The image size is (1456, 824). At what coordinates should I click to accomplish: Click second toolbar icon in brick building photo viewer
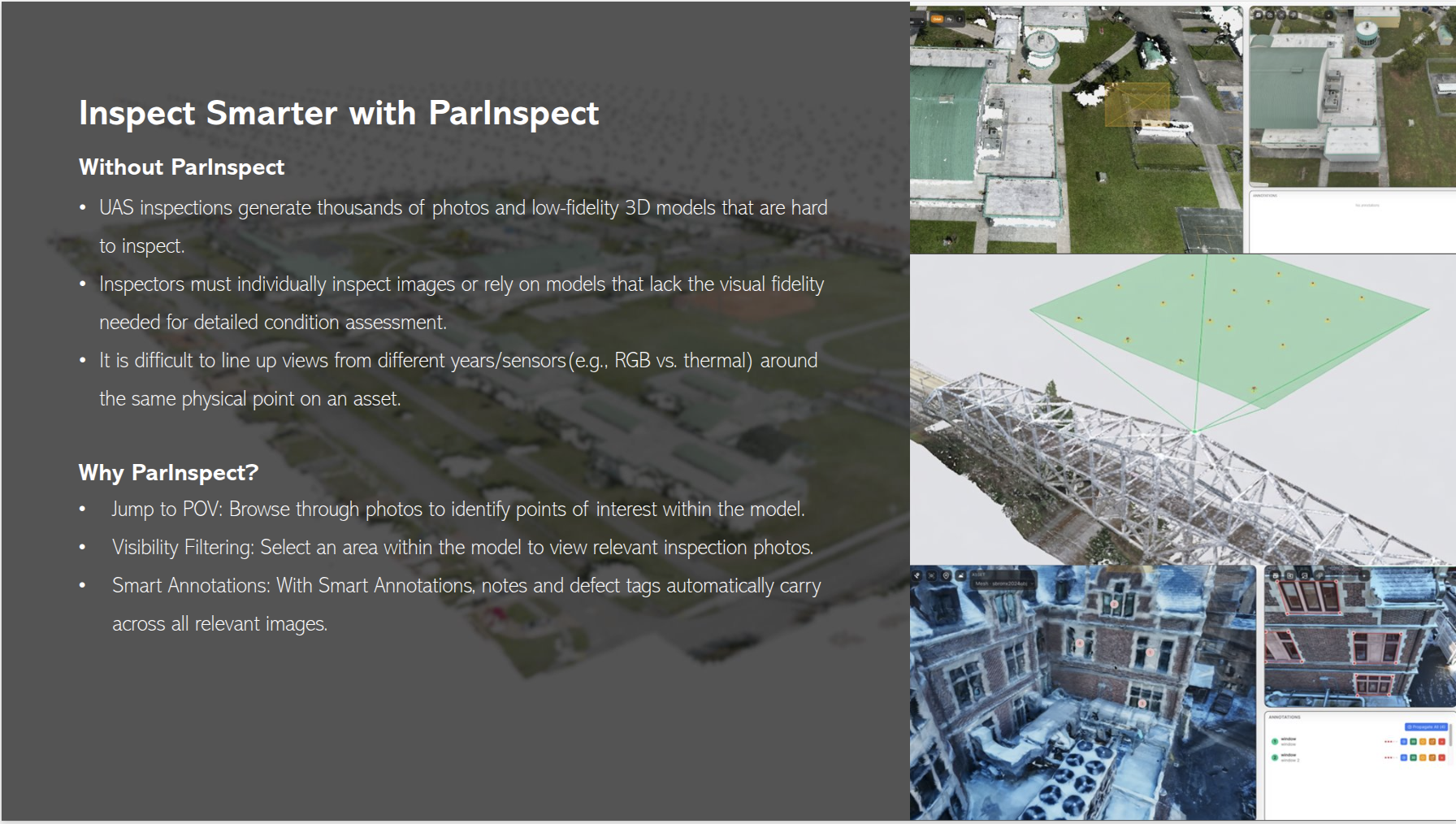[x=1290, y=575]
